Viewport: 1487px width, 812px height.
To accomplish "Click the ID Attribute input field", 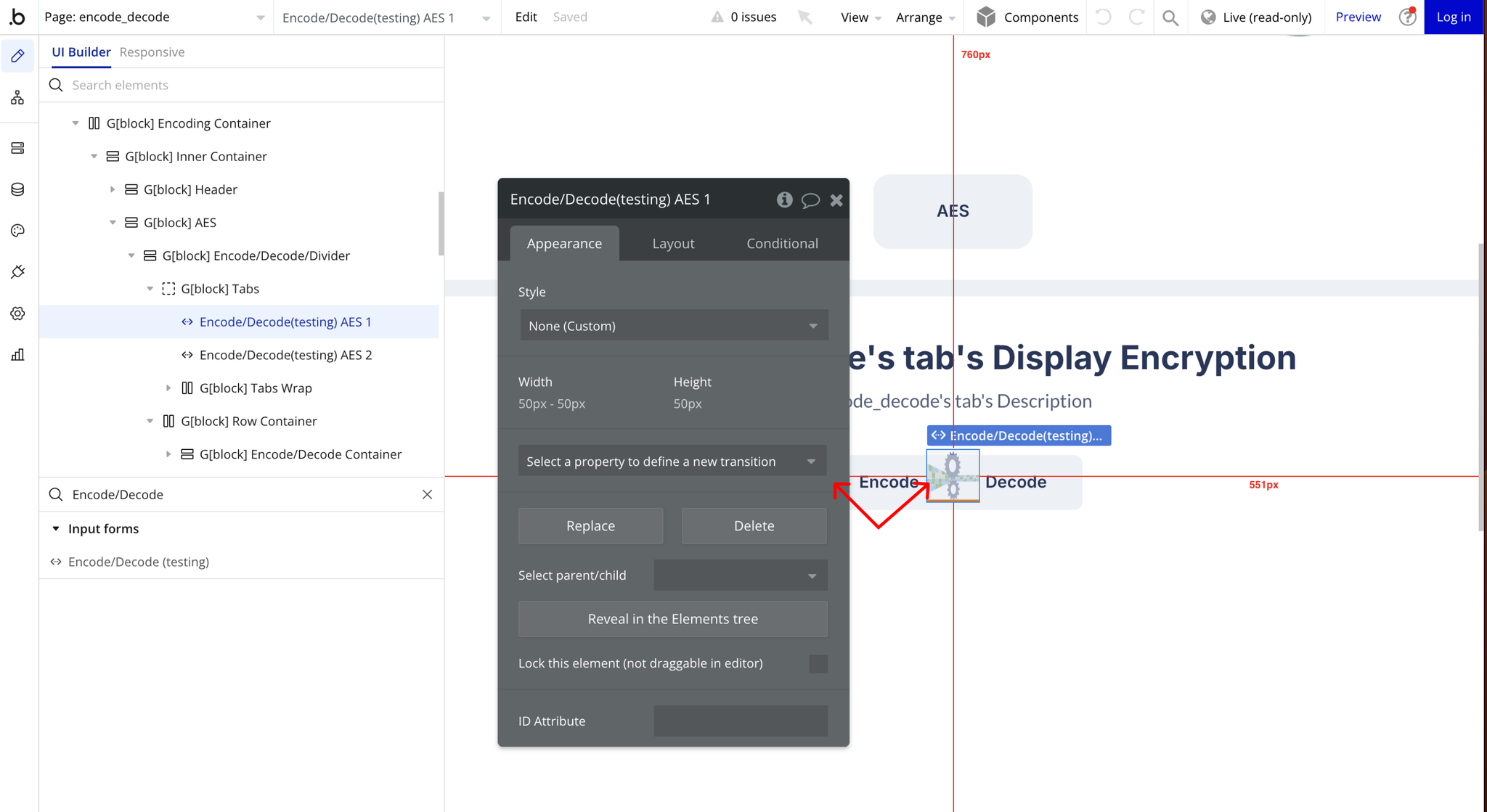I will pyautogui.click(x=740, y=720).
